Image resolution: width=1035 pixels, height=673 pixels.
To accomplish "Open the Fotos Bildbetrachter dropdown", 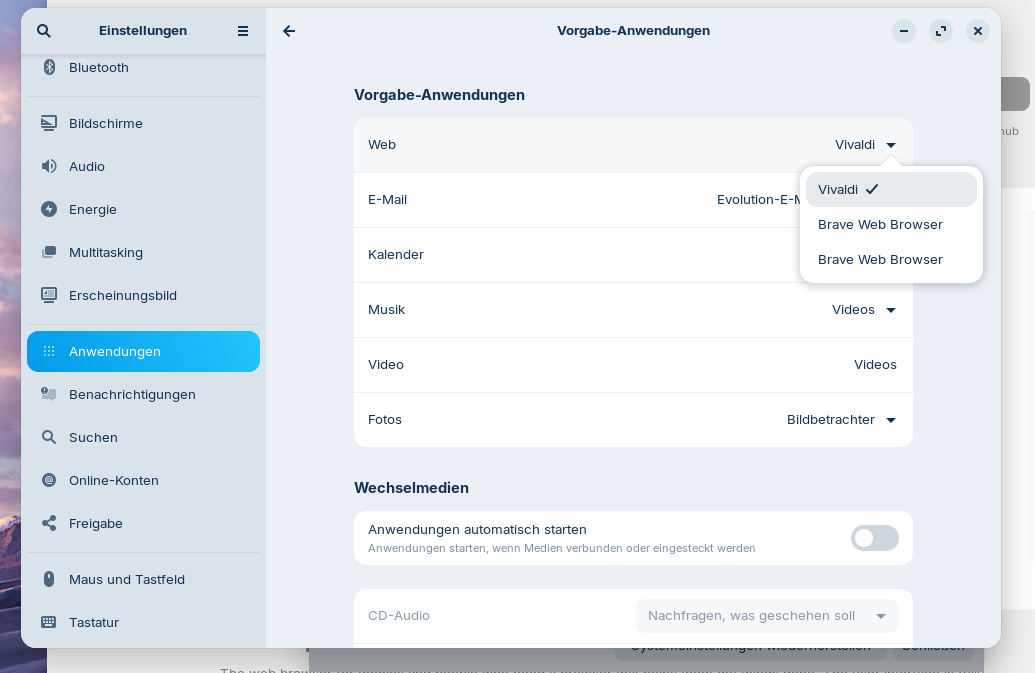I will pos(842,420).
